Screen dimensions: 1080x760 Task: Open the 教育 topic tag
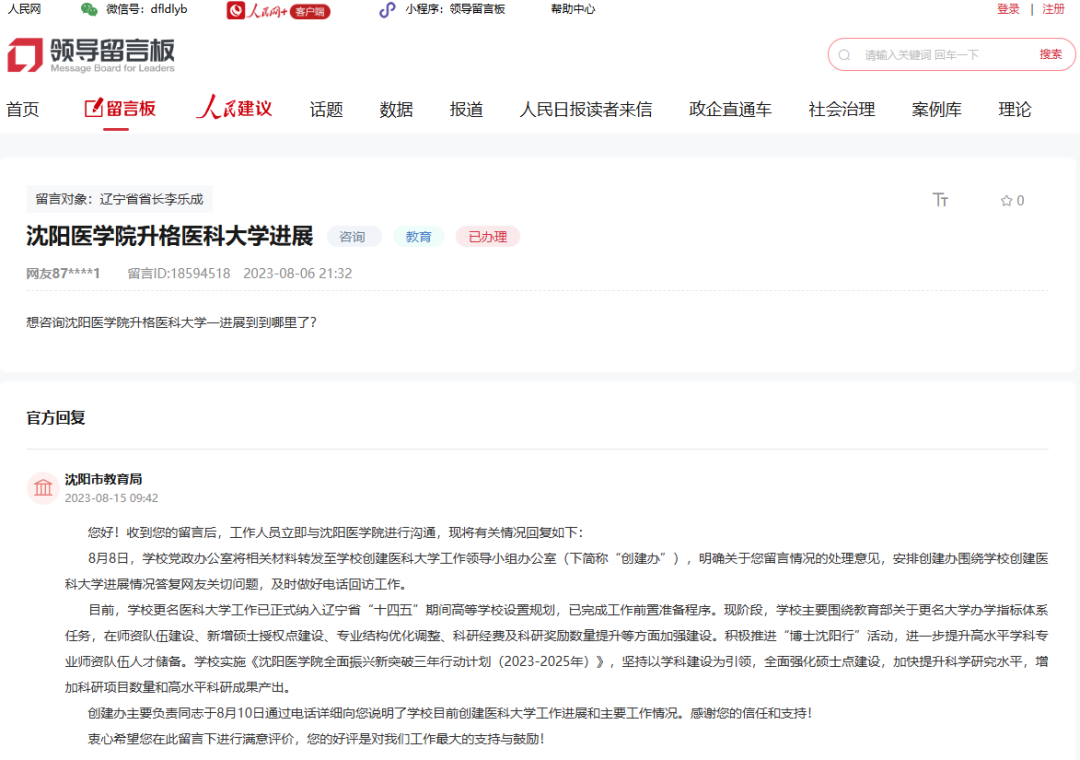click(x=418, y=236)
